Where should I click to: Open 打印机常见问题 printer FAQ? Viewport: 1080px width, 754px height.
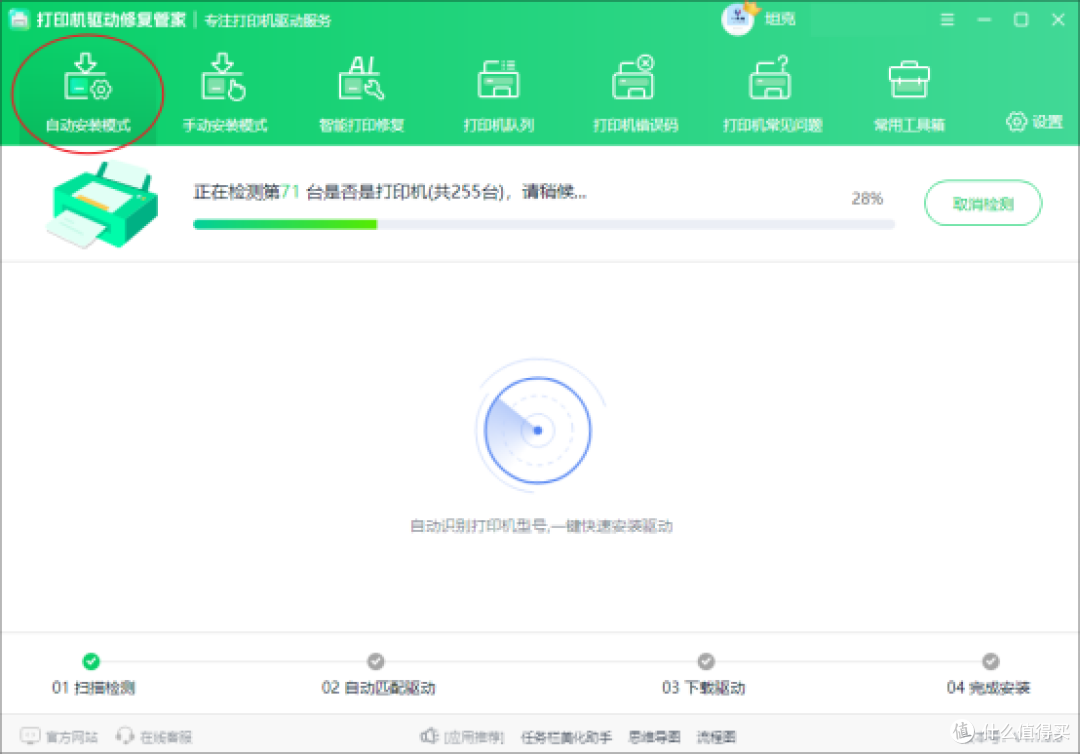(x=772, y=93)
